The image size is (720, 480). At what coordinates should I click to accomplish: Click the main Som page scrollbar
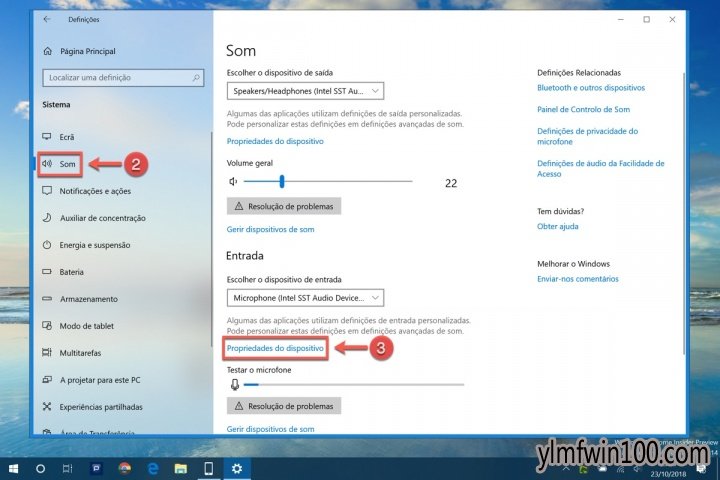coord(684,214)
